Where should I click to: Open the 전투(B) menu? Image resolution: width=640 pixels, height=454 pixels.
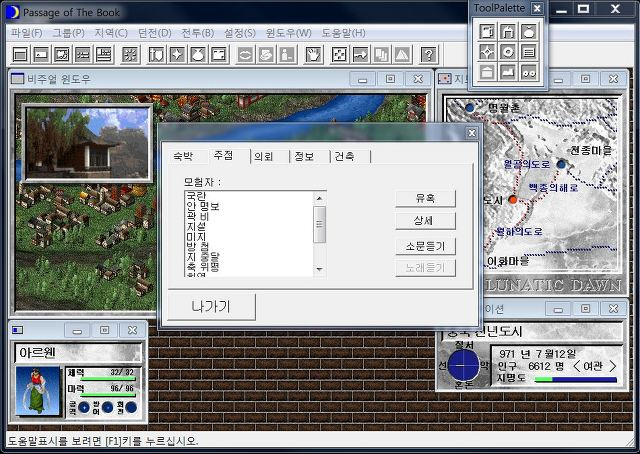[198, 33]
